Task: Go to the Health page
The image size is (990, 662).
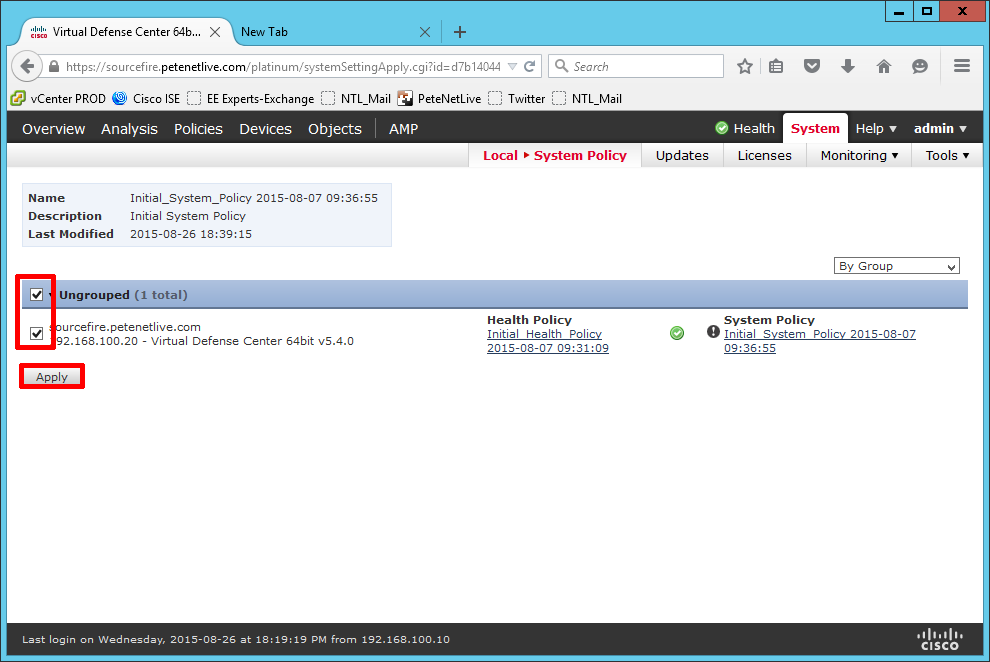Action: [x=754, y=128]
